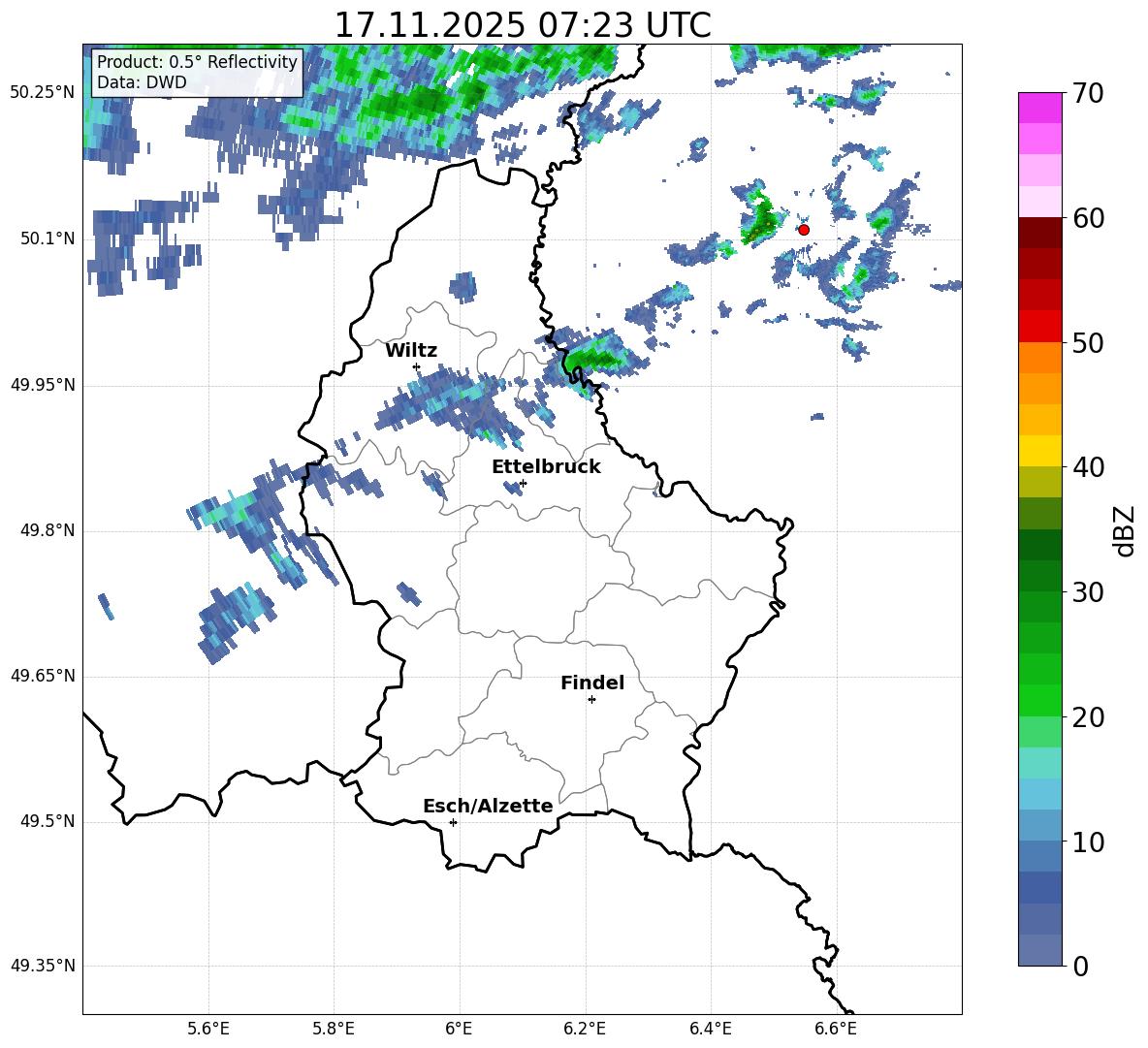The image size is (1148, 1048).
Task: Click the Wiltz station cross marker
Action: click(x=417, y=366)
